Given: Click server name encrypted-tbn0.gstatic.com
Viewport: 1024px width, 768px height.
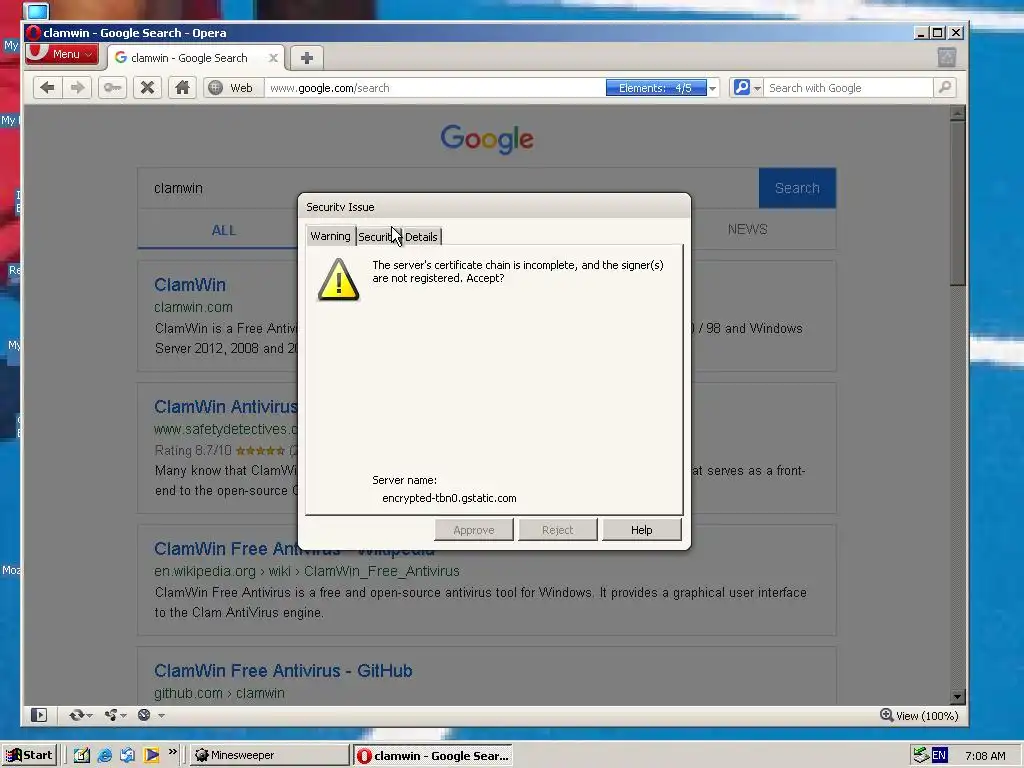Looking at the screenshot, I should tap(449, 498).
